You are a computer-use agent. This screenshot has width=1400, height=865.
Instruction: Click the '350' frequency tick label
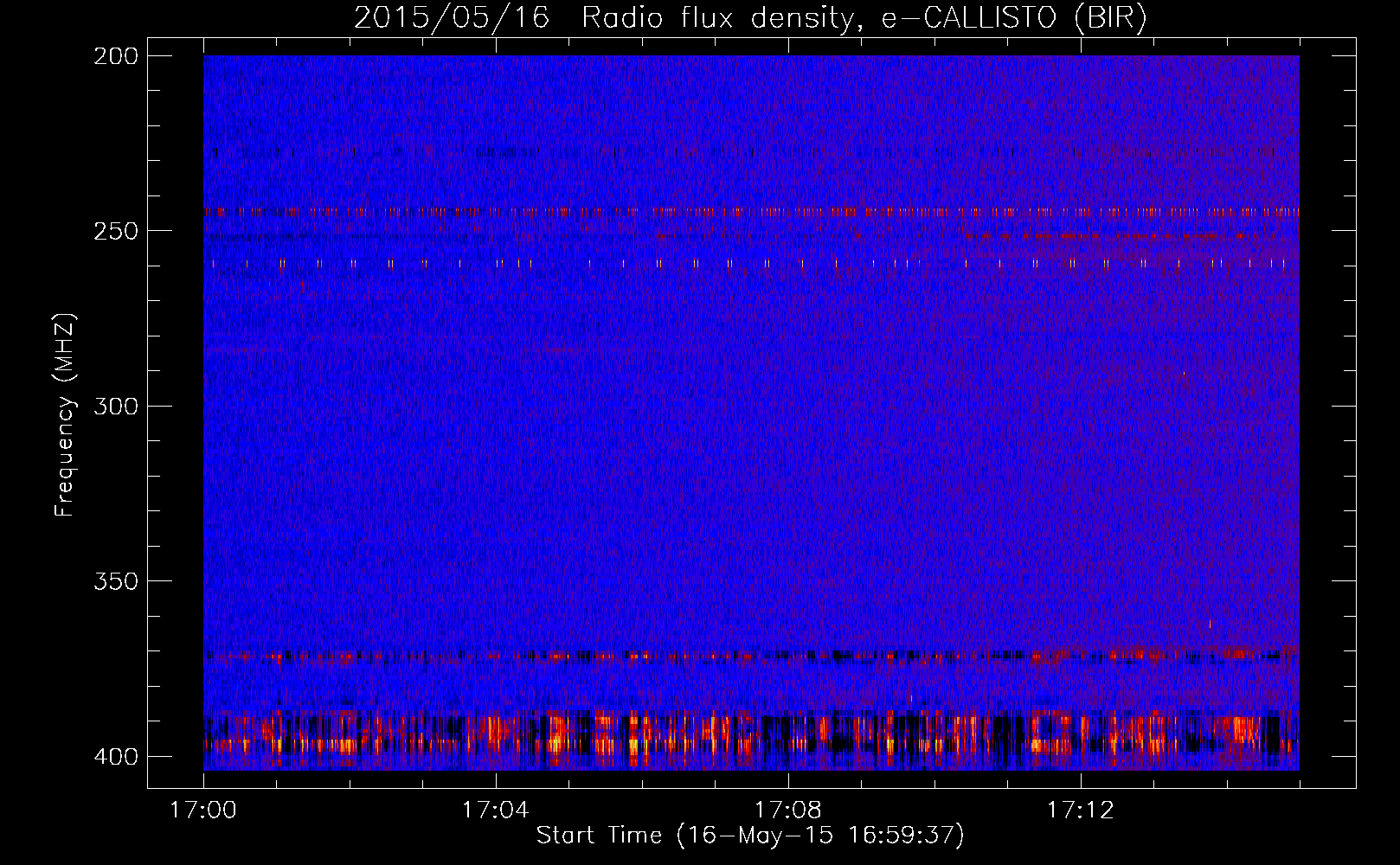[116, 581]
